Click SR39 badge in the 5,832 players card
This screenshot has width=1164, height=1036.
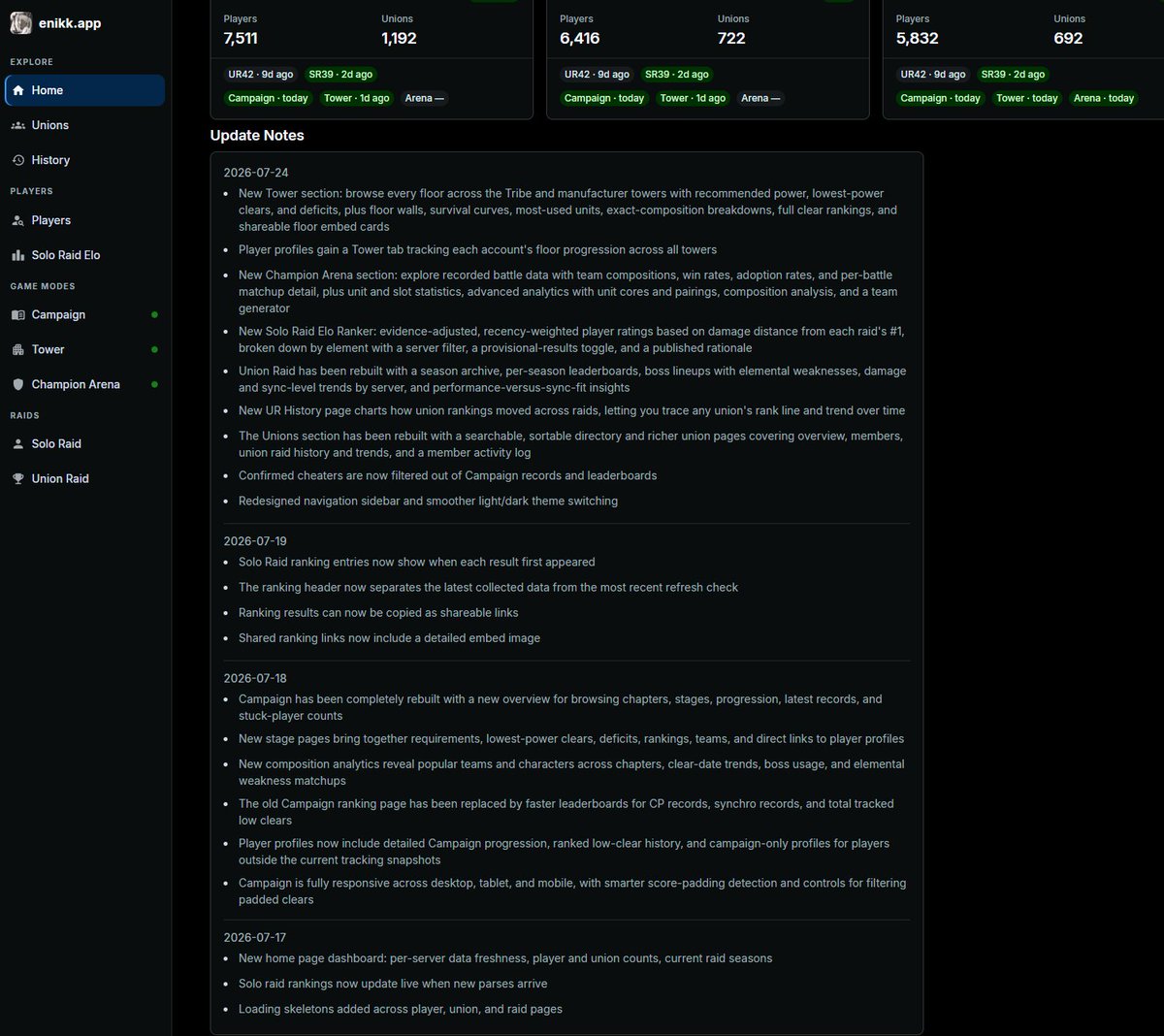(1014, 75)
